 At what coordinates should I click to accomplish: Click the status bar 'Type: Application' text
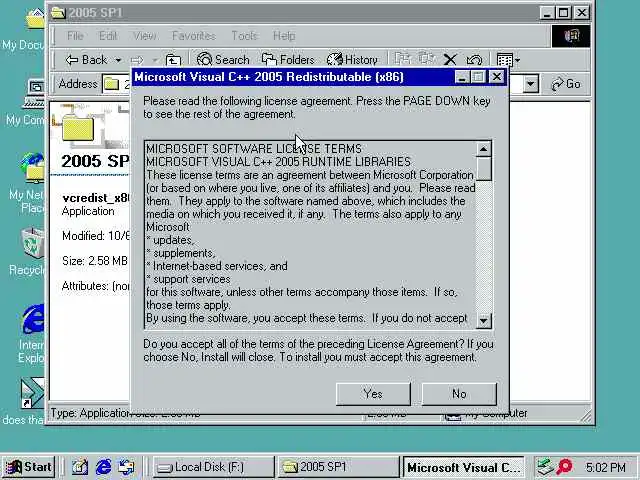point(90,413)
